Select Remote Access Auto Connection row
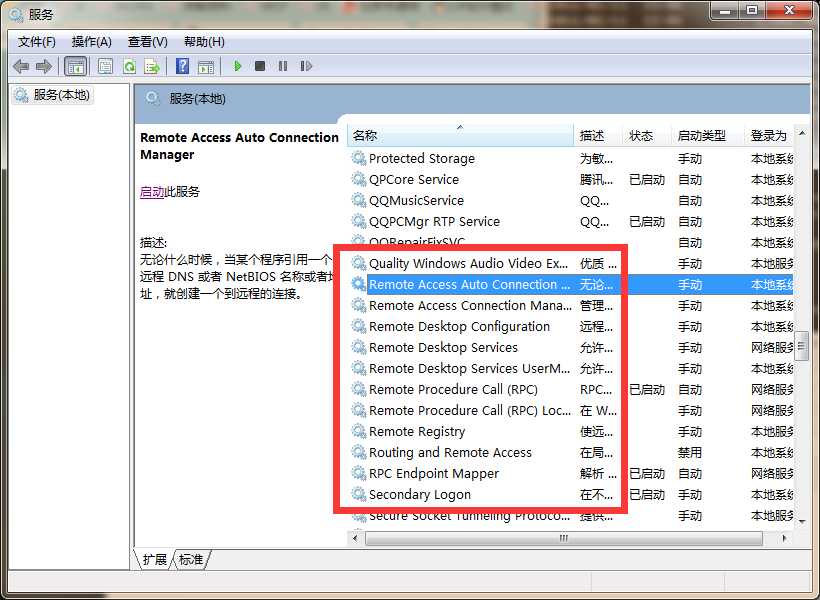The height and width of the screenshot is (600, 820). pos(572,285)
